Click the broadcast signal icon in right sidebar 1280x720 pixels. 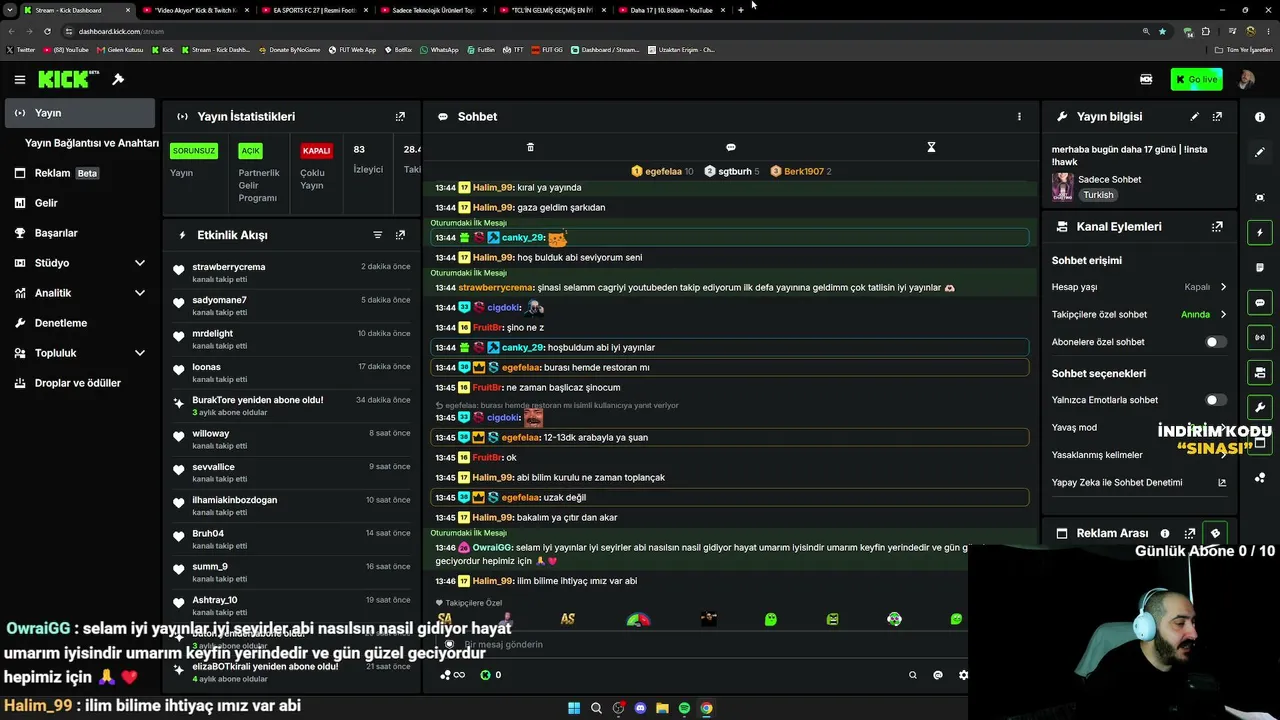[x=1260, y=338]
